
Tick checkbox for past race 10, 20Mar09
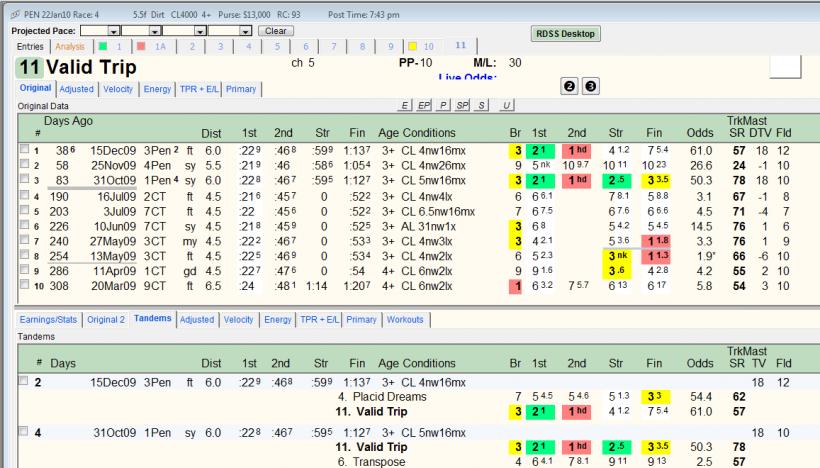24,284
